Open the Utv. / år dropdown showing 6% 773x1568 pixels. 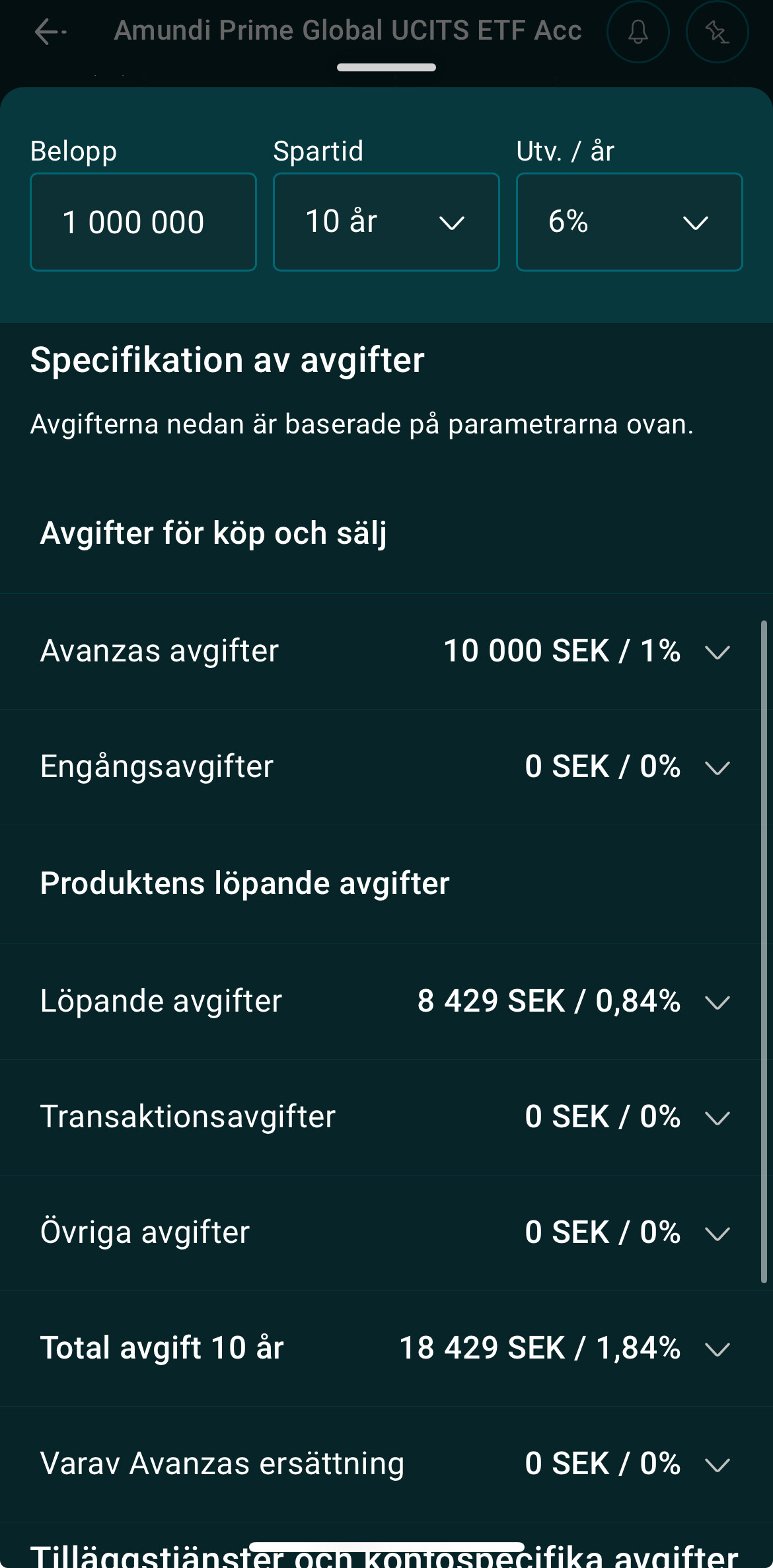point(629,222)
